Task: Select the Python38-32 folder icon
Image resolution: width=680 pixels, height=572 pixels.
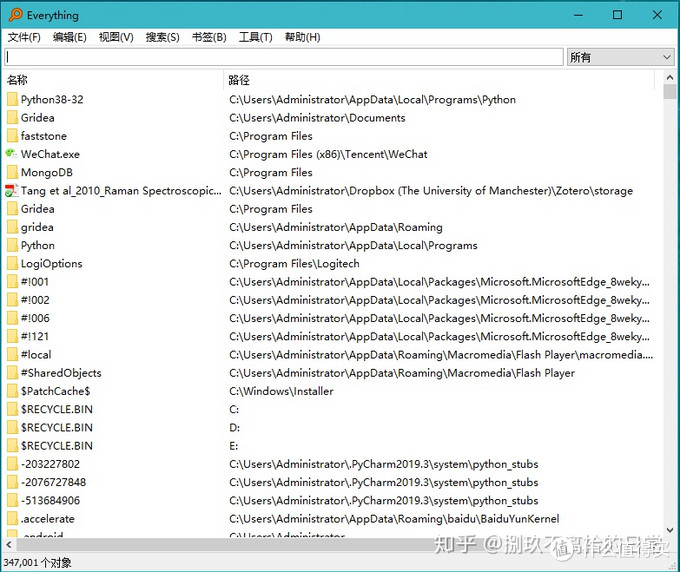Action: tap(12, 99)
